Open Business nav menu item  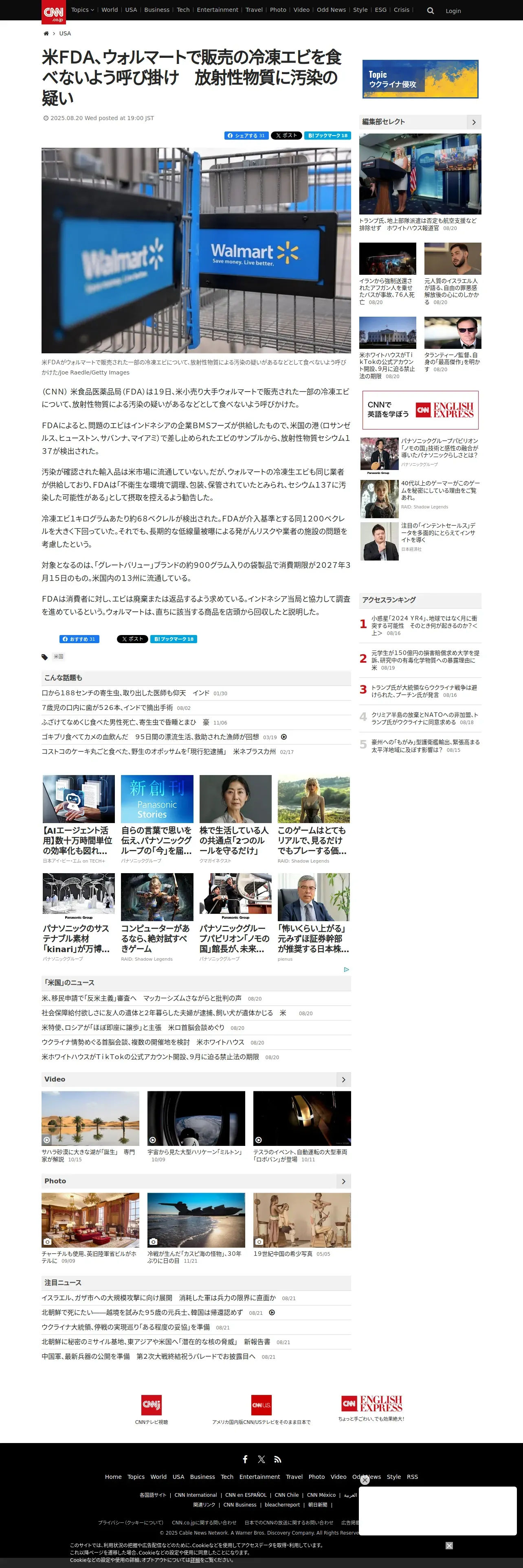tap(156, 10)
